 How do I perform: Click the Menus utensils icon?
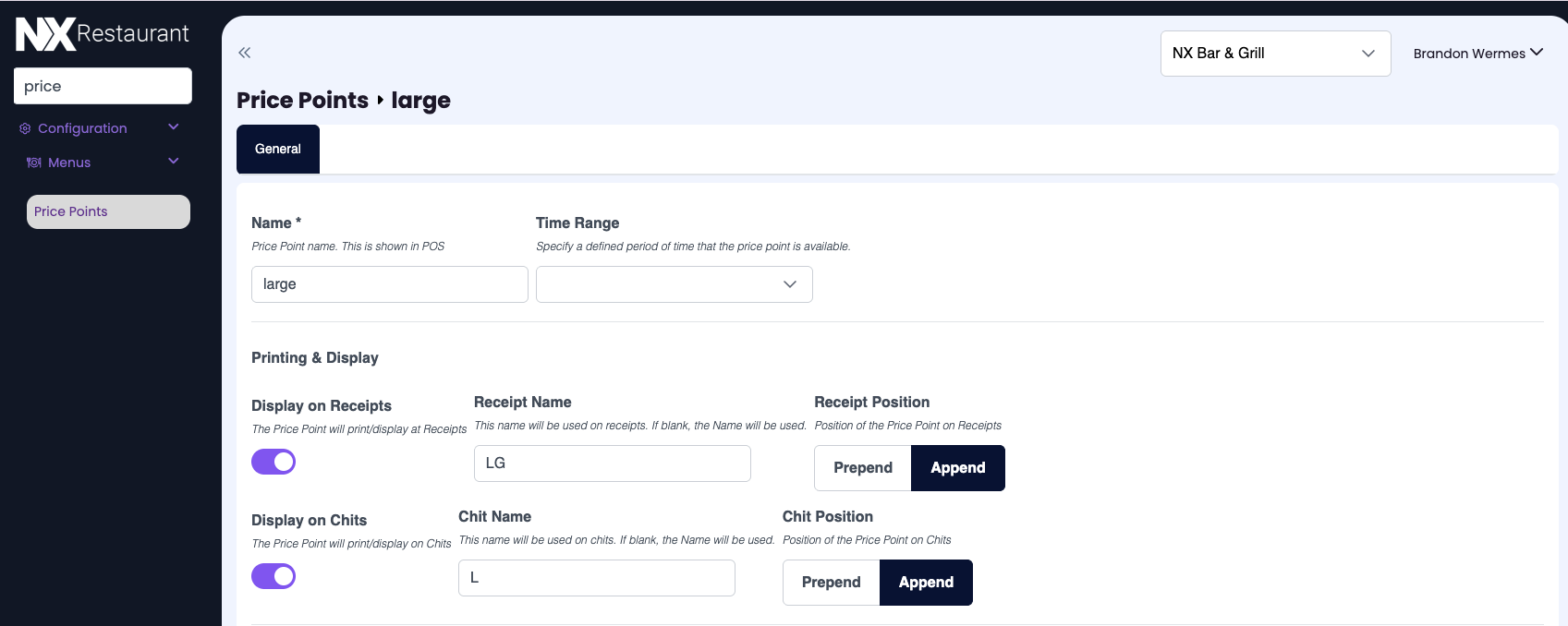(34, 163)
